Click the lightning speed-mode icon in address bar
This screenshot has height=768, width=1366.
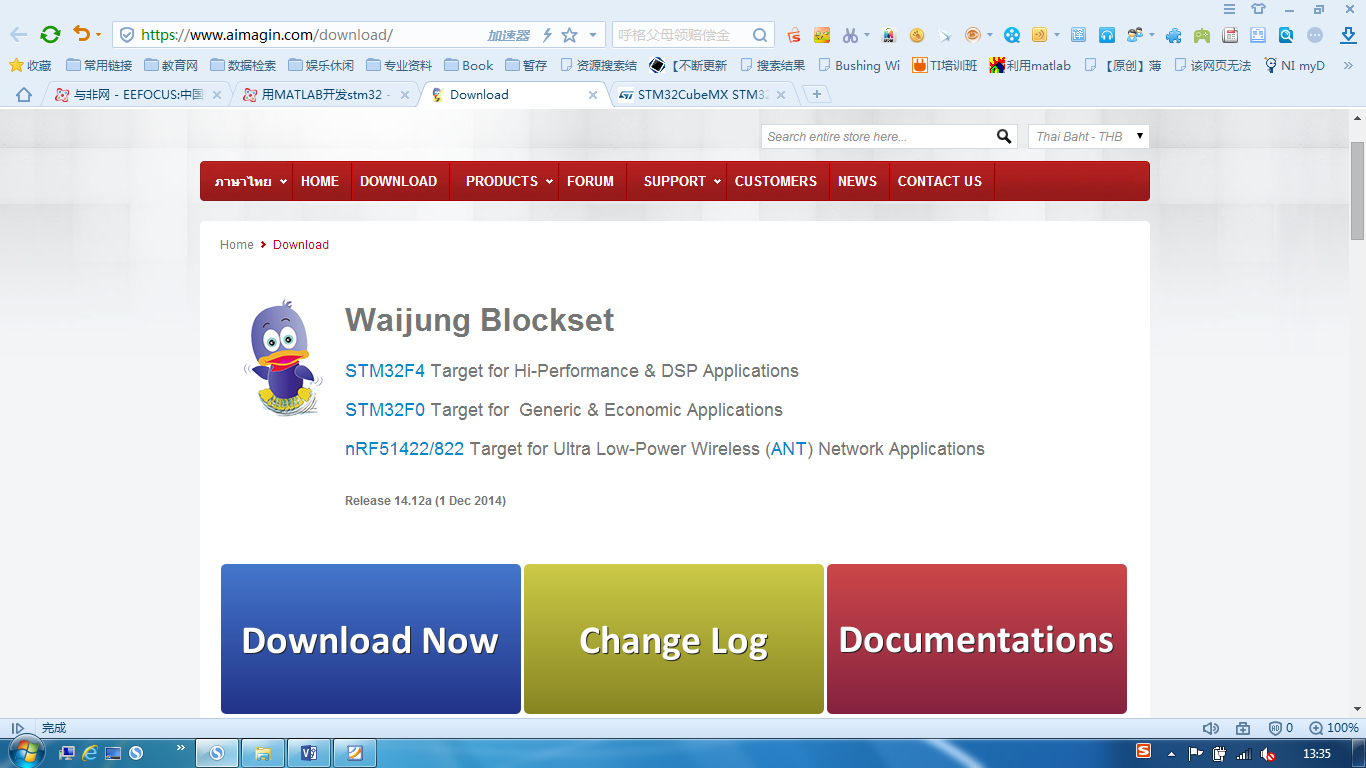coord(547,35)
